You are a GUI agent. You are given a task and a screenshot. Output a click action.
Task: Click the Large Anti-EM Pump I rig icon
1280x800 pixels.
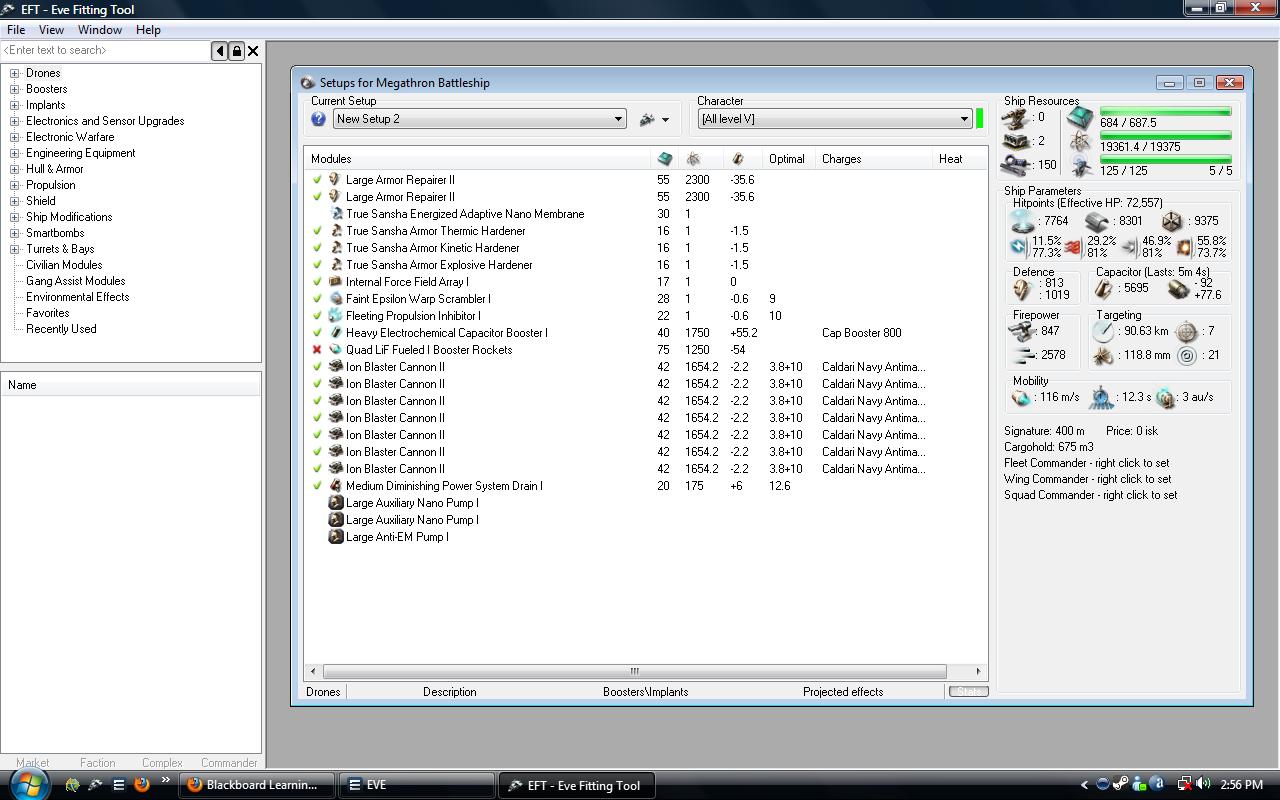[x=336, y=537]
